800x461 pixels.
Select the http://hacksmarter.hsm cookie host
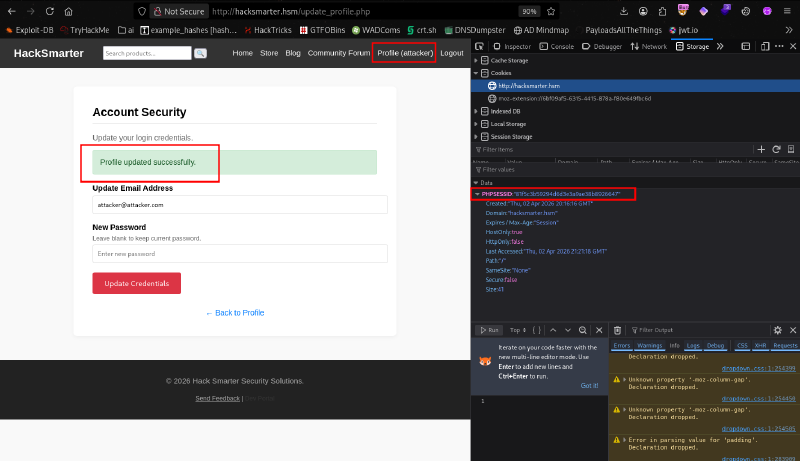coord(635,86)
